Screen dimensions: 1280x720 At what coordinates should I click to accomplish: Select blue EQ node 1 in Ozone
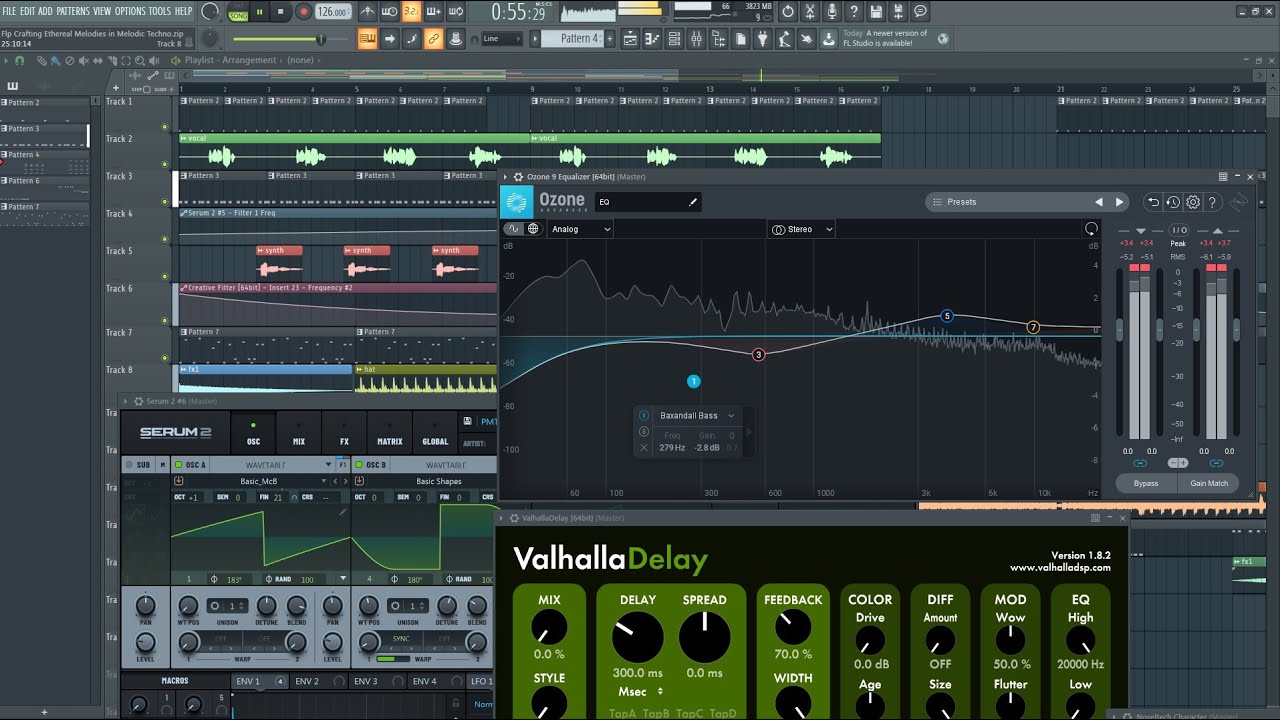(x=694, y=381)
